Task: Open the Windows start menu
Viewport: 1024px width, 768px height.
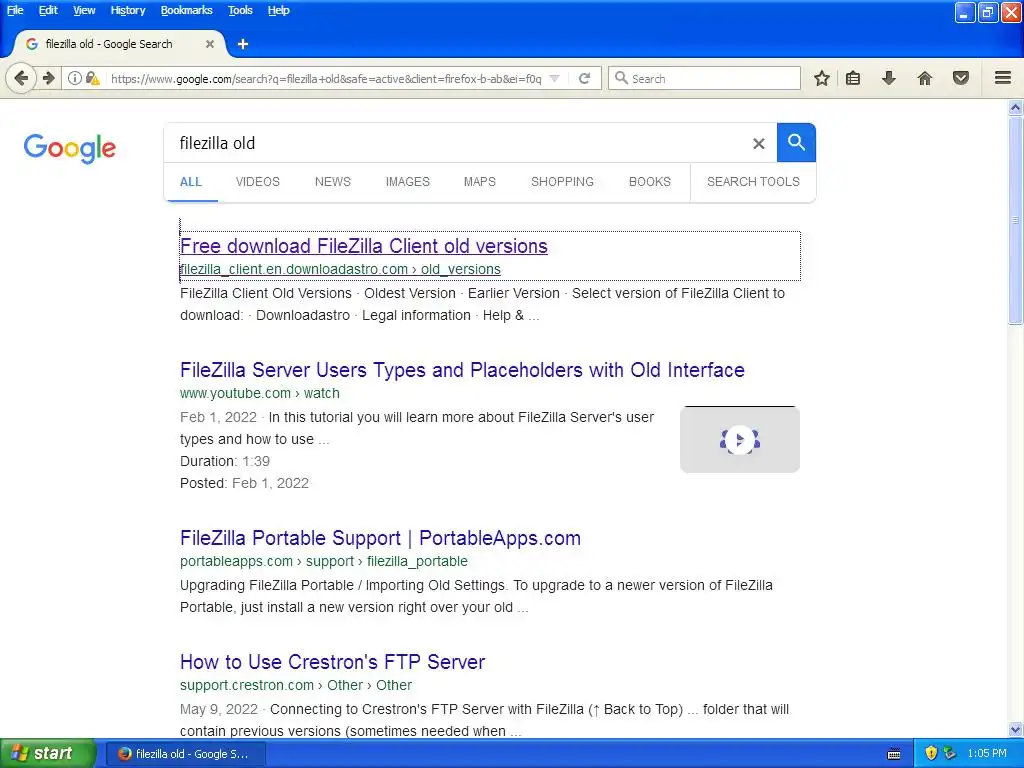Action: [47, 754]
